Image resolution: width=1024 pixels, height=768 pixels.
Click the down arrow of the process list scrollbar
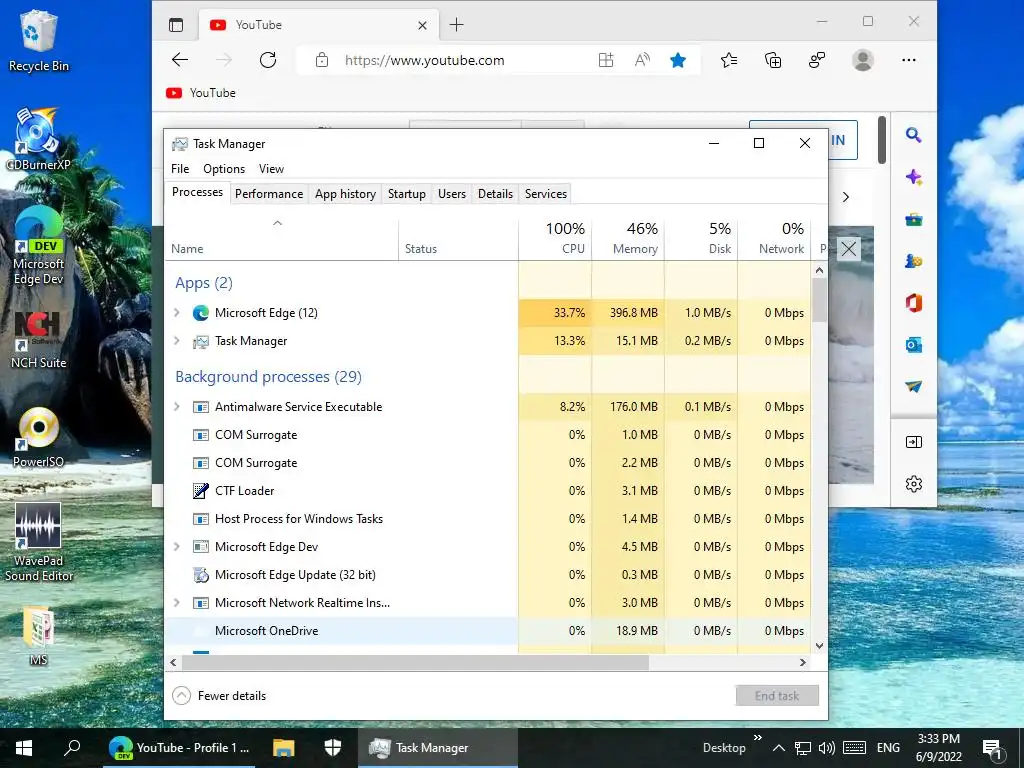click(x=820, y=646)
